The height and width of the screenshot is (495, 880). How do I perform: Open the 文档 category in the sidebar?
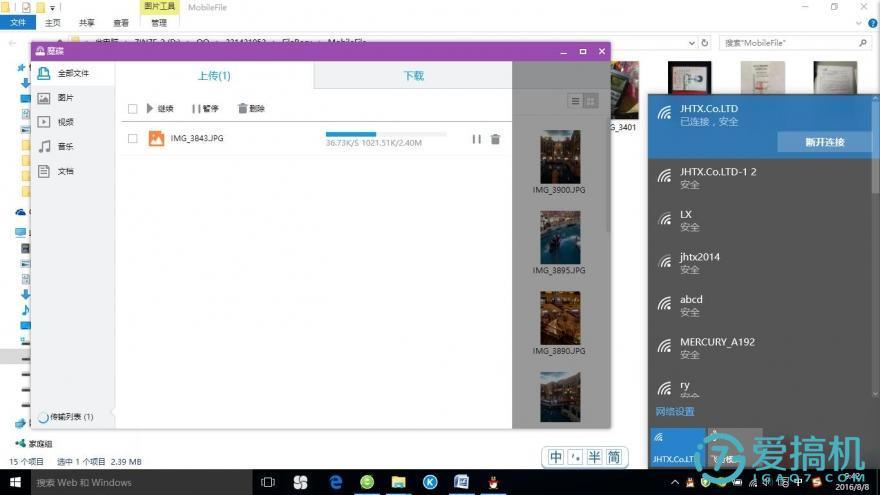[x=65, y=171]
